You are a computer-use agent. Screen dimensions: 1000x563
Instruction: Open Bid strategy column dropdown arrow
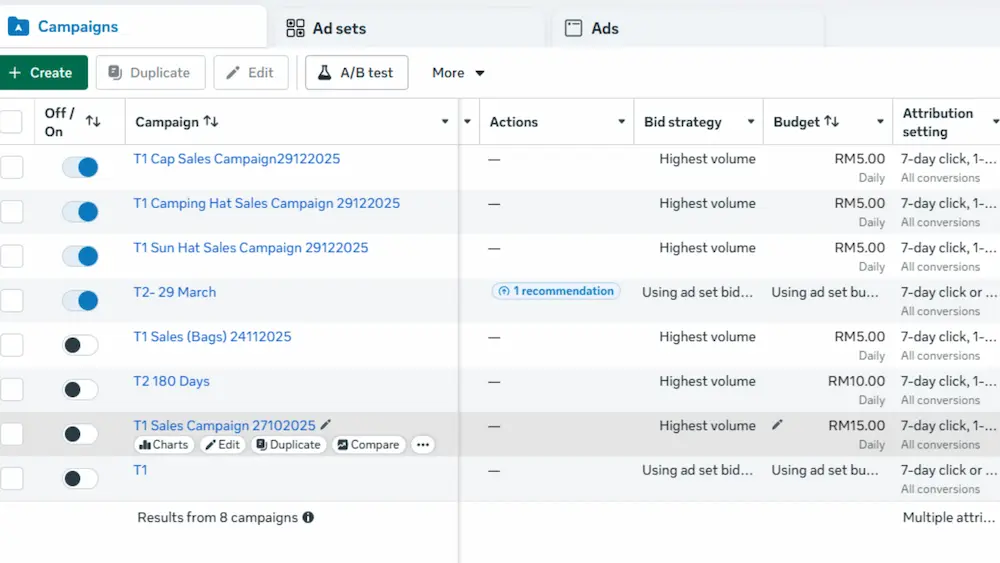tap(751, 121)
